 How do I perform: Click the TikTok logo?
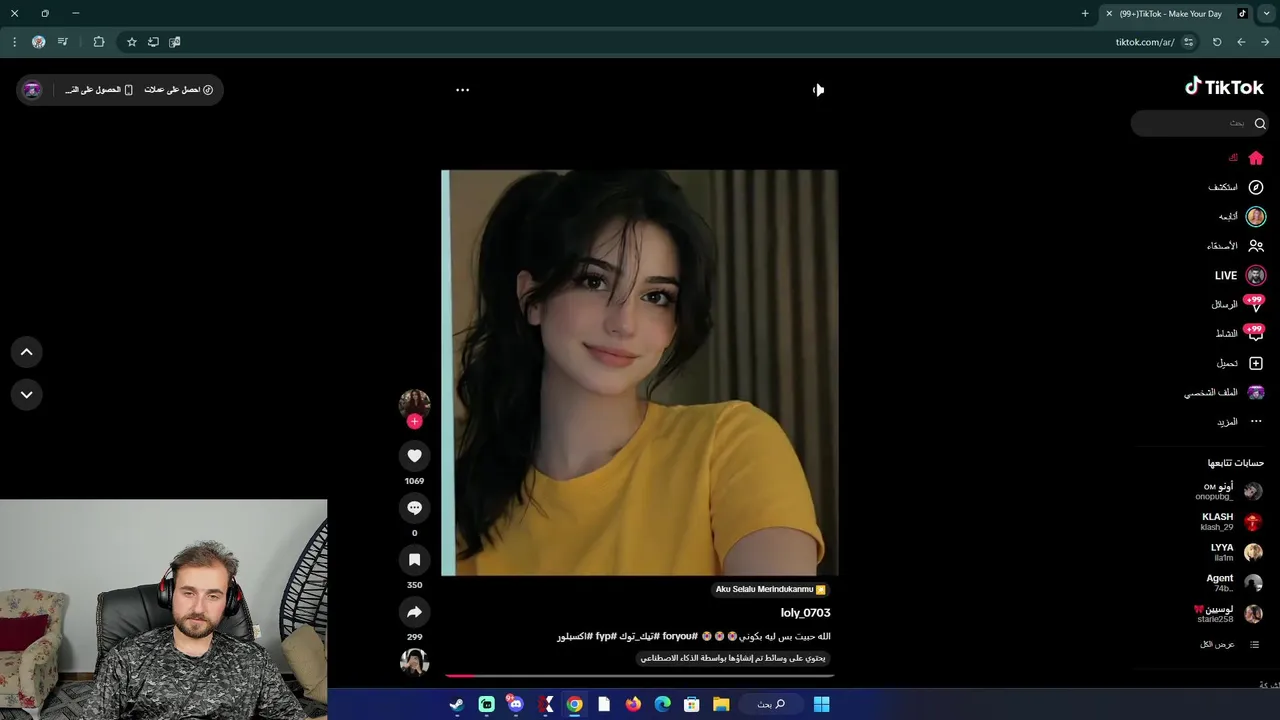(x=1224, y=87)
